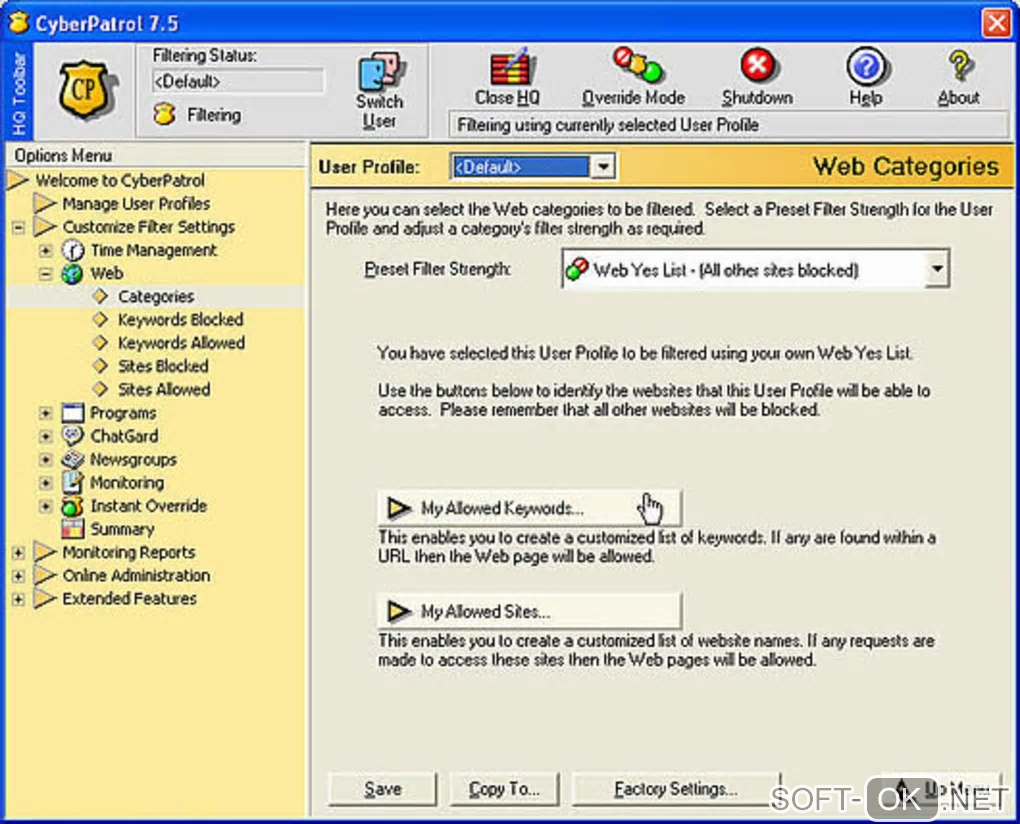Expand the ChatGard tree node

click(x=45, y=436)
